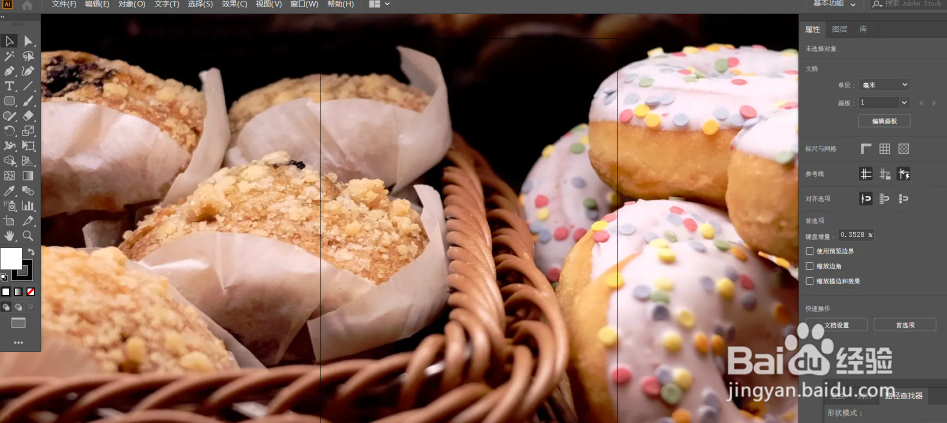Open Change Screen Mode button
Viewport: 947px width, 423px height.
(x=19, y=323)
